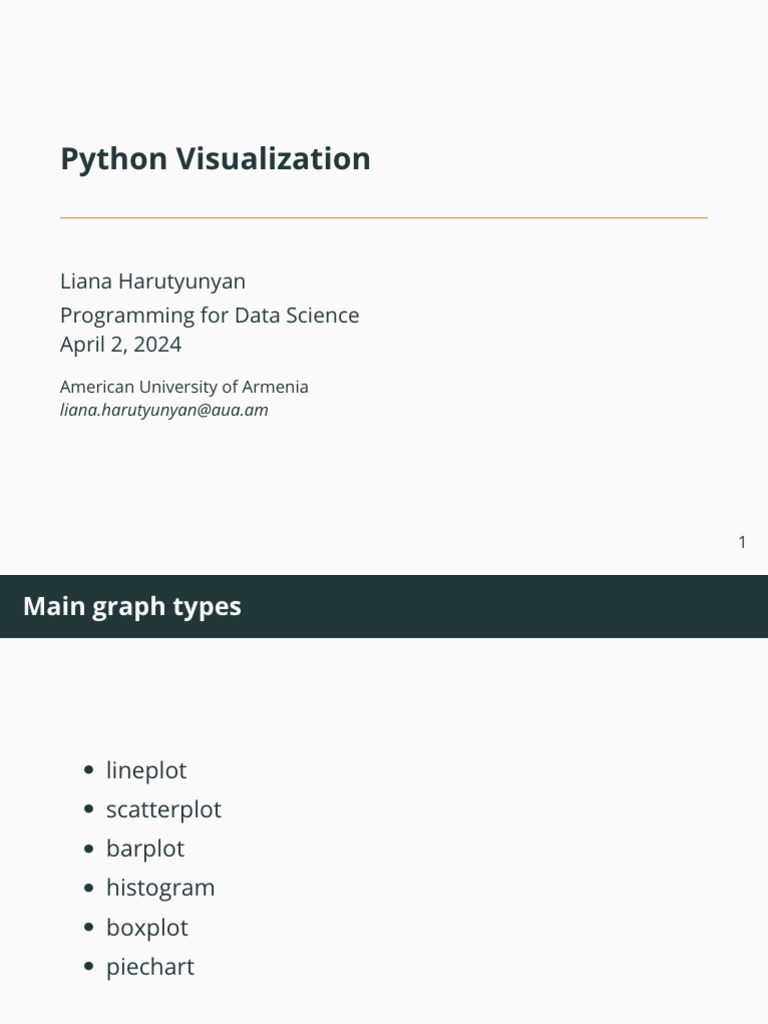Click "American University of Armenia" text
The height and width of the screenshot is (1024, 768).
click(x=184, y=387)
